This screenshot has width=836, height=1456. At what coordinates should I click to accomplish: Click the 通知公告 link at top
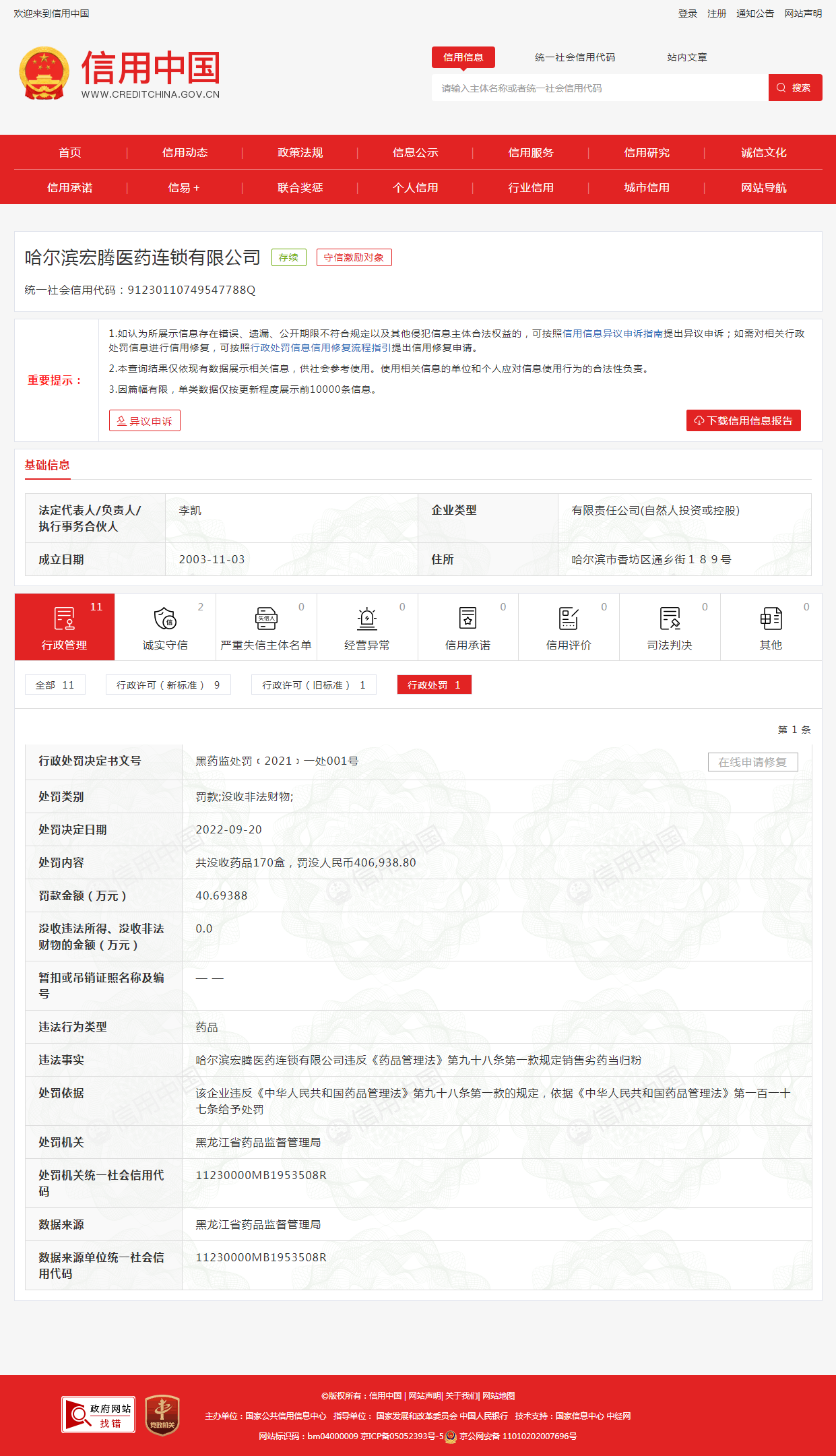point(755,13)
